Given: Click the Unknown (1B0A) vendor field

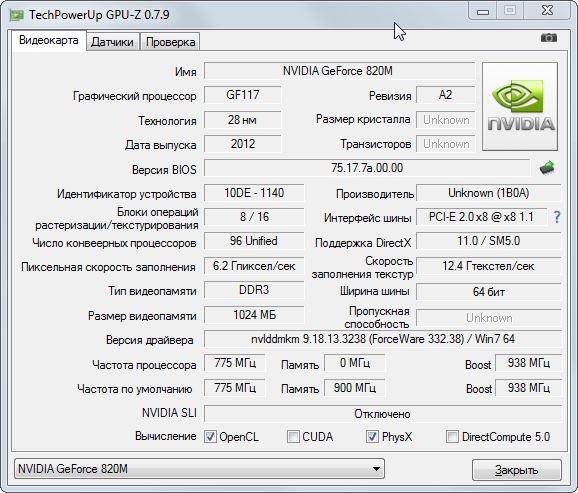Looking at the screenshot, I should coord(488,193).
